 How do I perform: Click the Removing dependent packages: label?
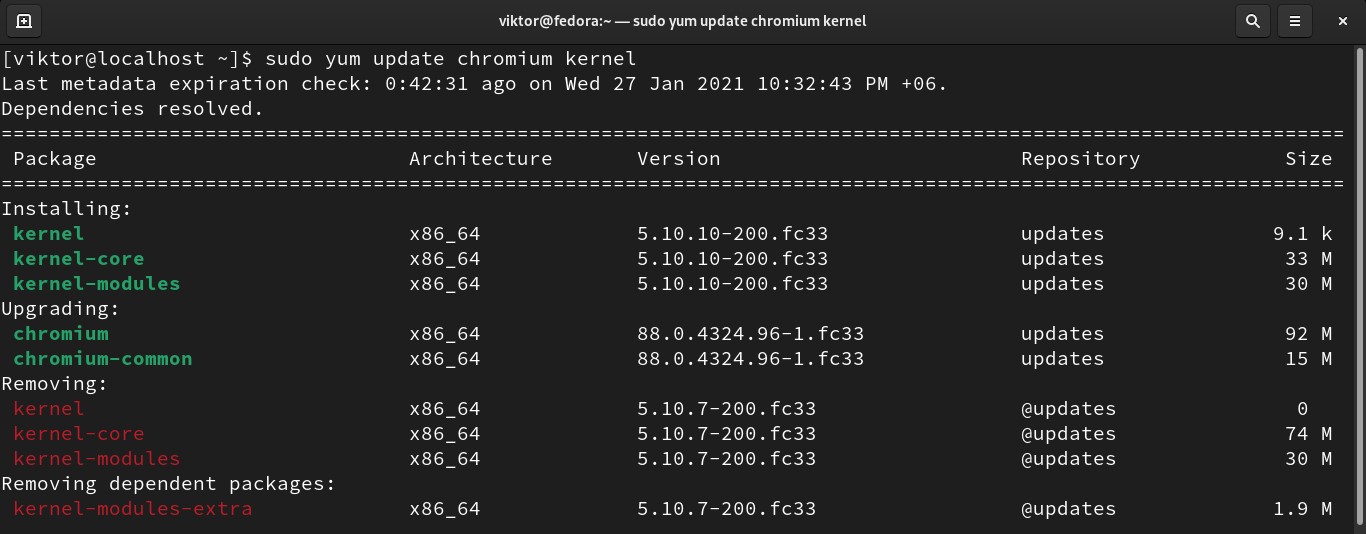(x=168, y=484)
